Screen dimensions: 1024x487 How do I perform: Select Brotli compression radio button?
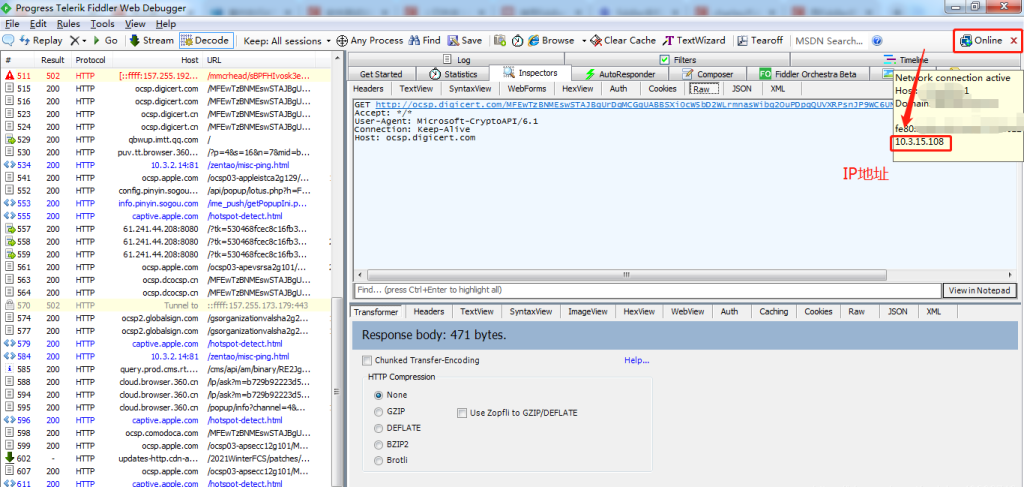coord(378,461)
